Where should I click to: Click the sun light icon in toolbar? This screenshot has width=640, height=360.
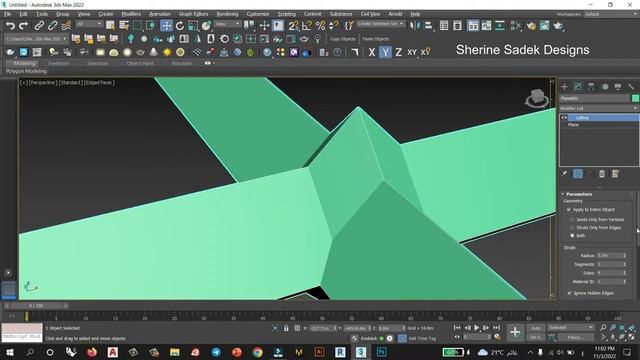[167, 52]
